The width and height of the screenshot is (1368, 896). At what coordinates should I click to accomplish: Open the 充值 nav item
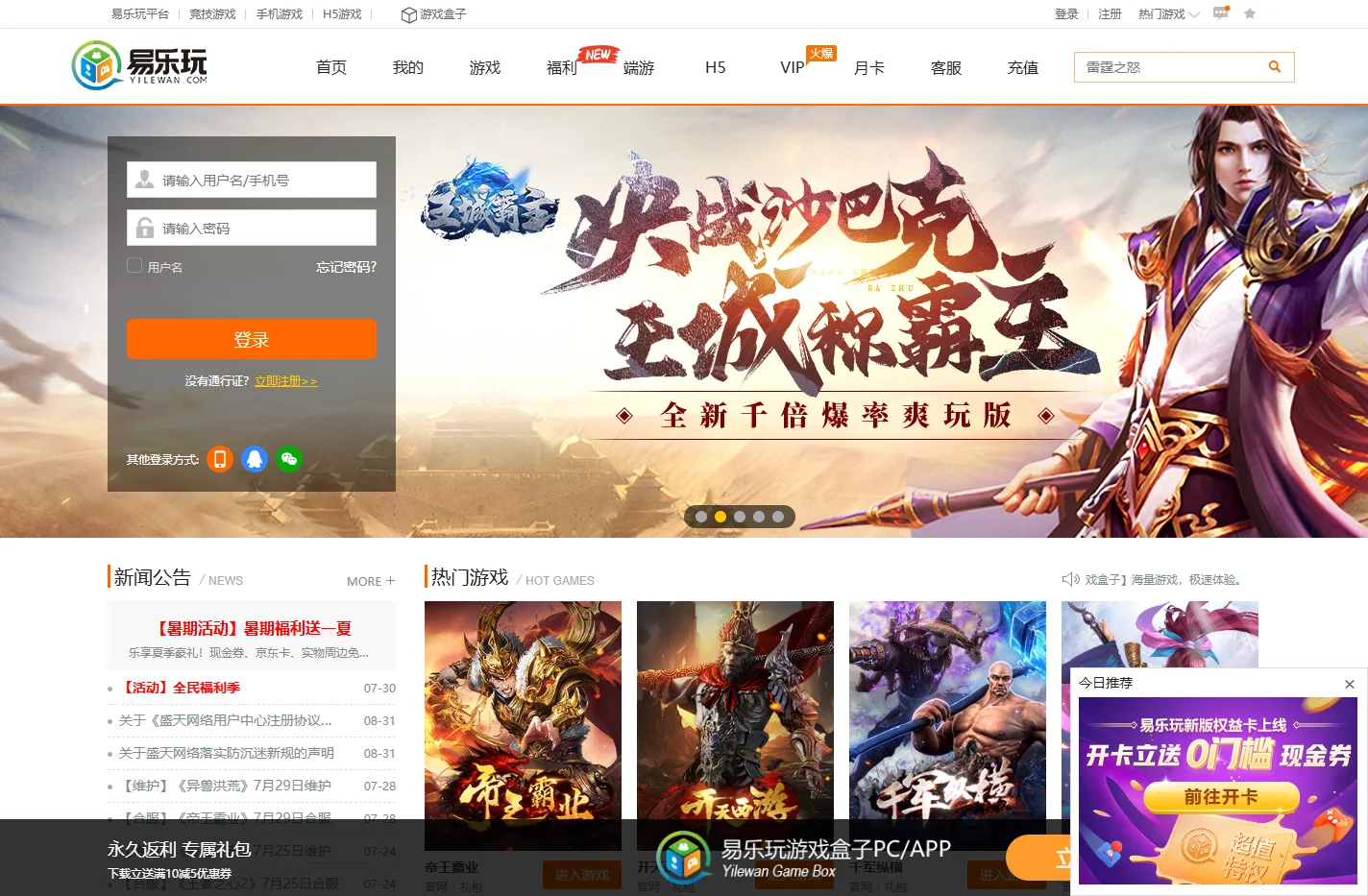1023,67
